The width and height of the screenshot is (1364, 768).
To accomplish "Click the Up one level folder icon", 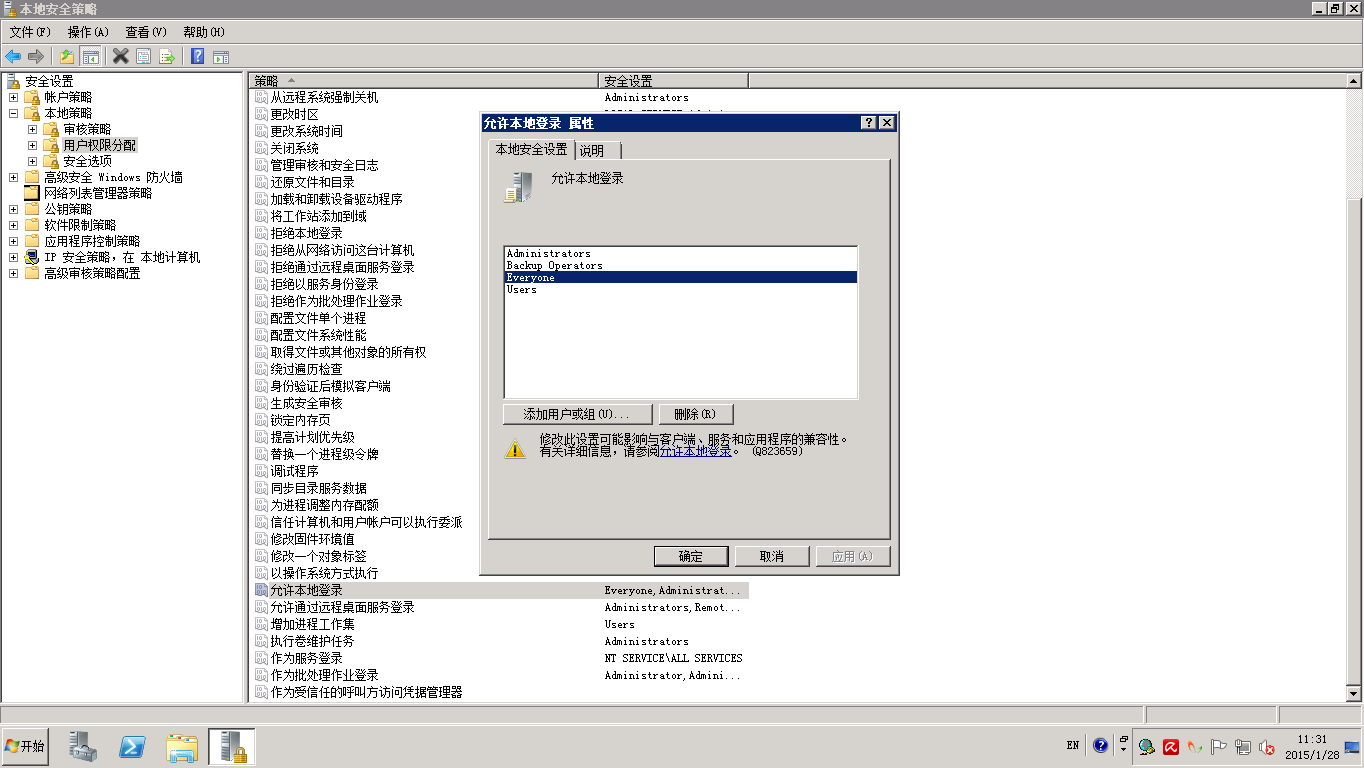I will tap(67, 56).
